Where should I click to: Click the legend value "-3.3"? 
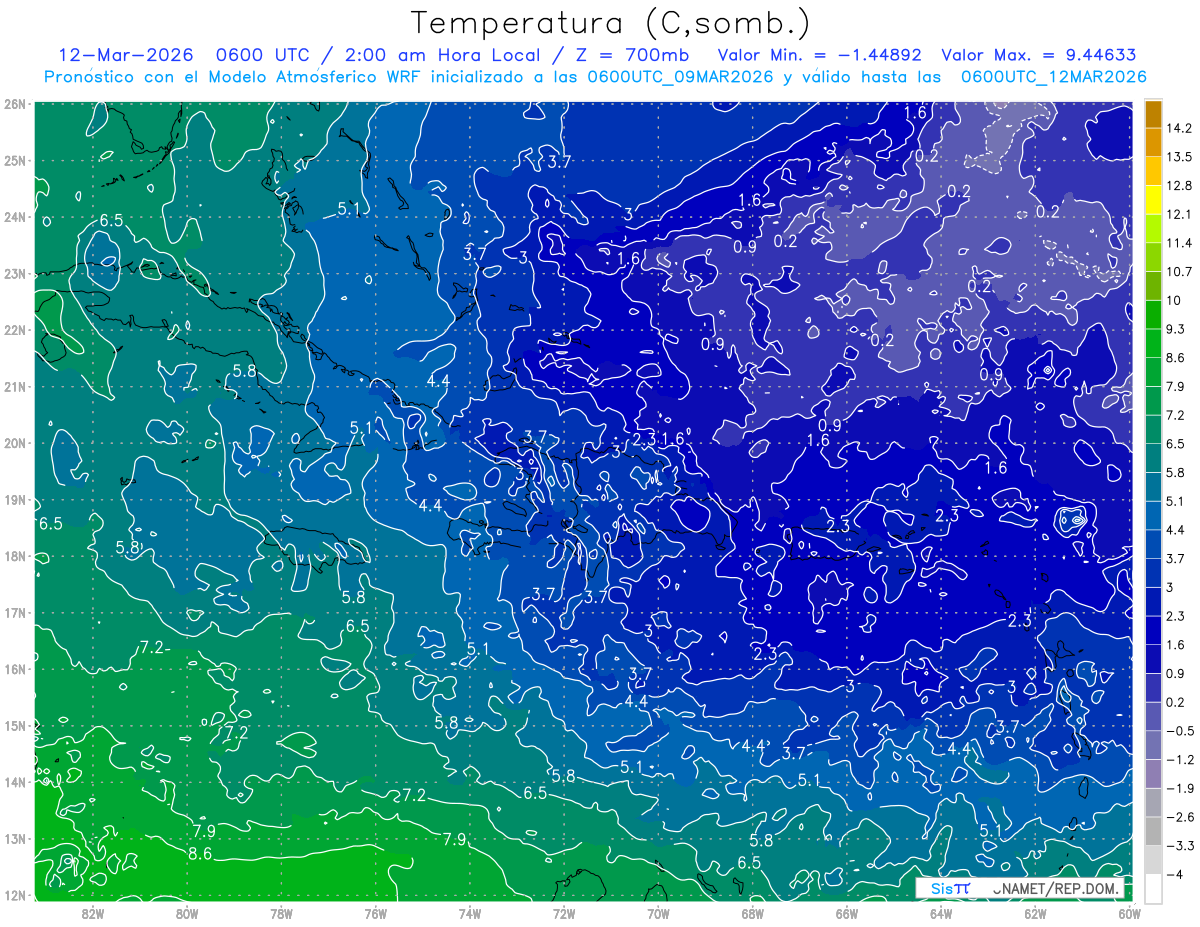(x=1179, y=846)
